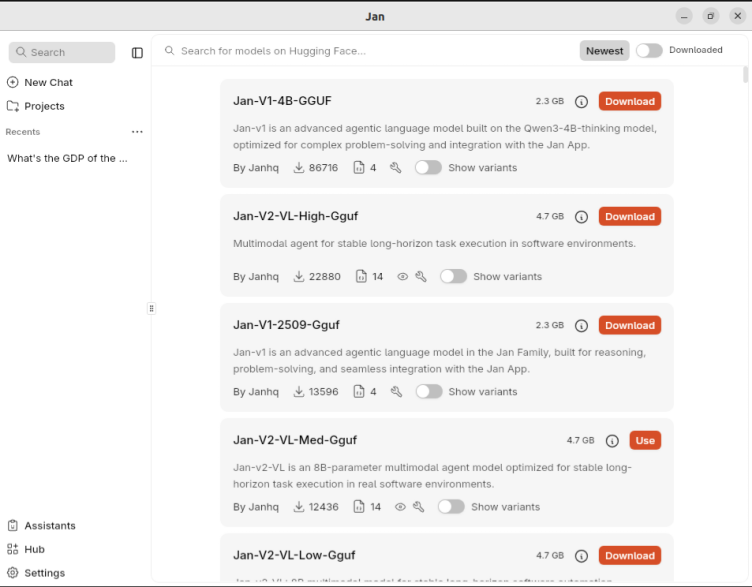
Task: Focus the sidebar Search field
Action: (x=62, y=52)
